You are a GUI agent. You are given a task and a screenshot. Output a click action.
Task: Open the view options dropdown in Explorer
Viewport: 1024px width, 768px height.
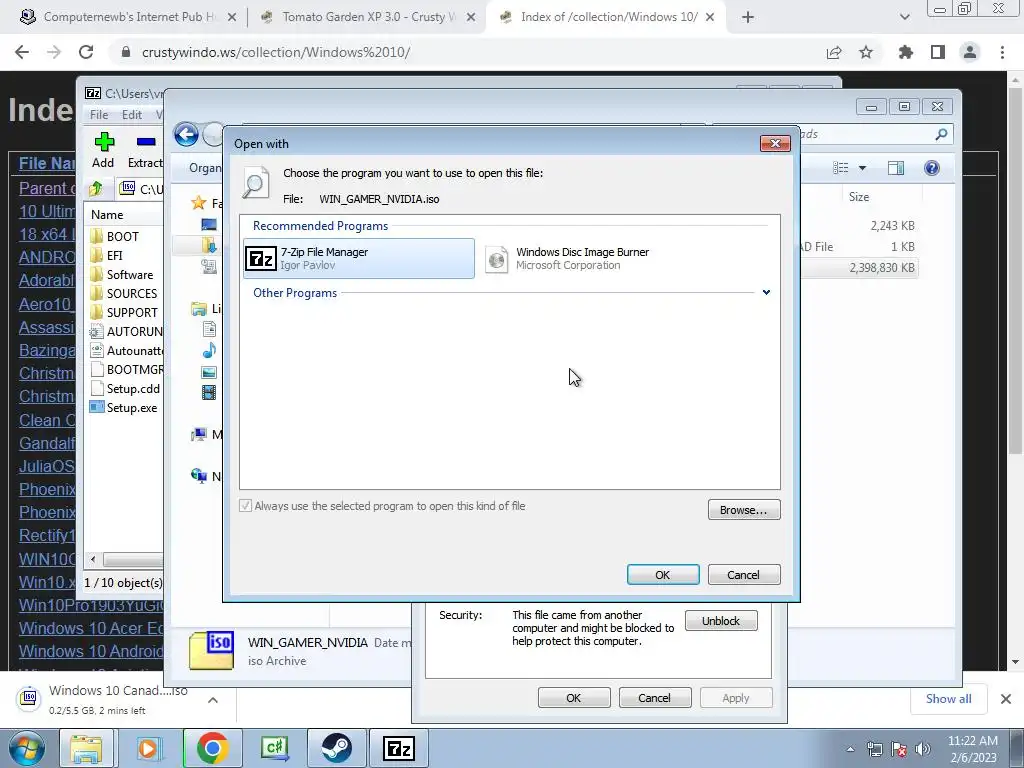862,168
